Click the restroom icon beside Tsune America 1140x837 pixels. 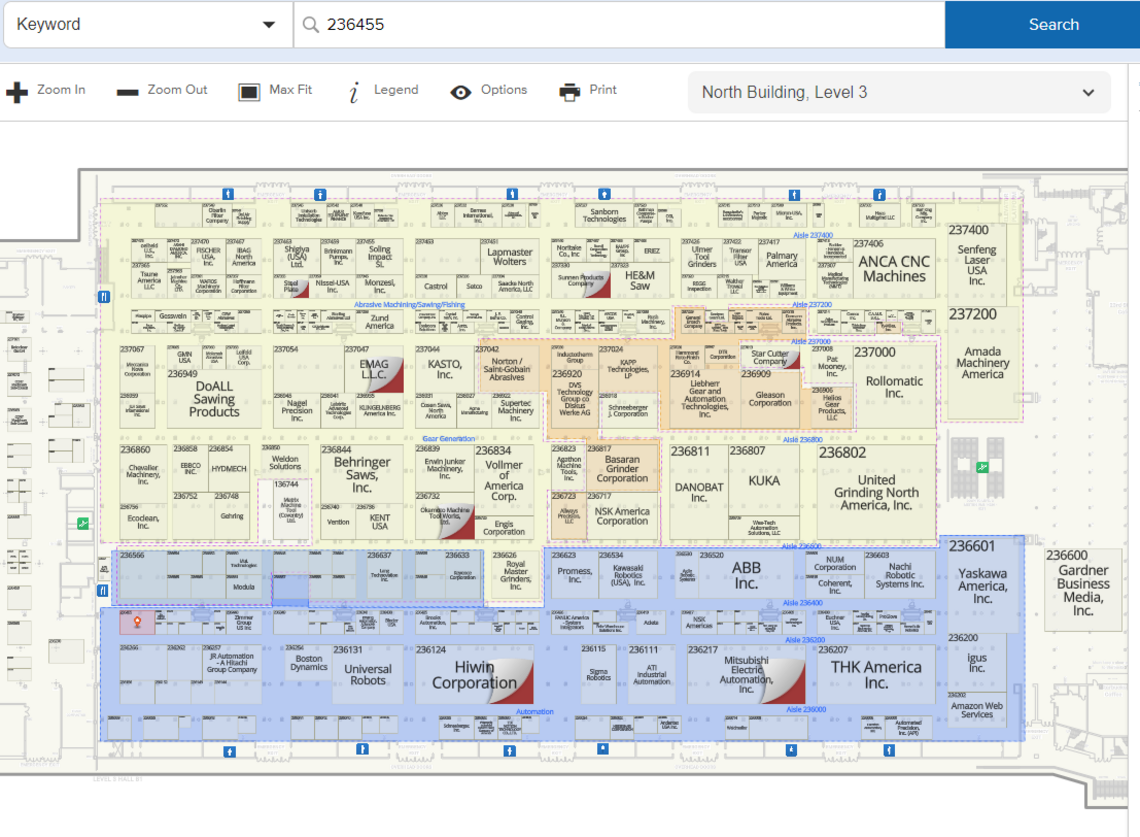[x=104, y=297]
